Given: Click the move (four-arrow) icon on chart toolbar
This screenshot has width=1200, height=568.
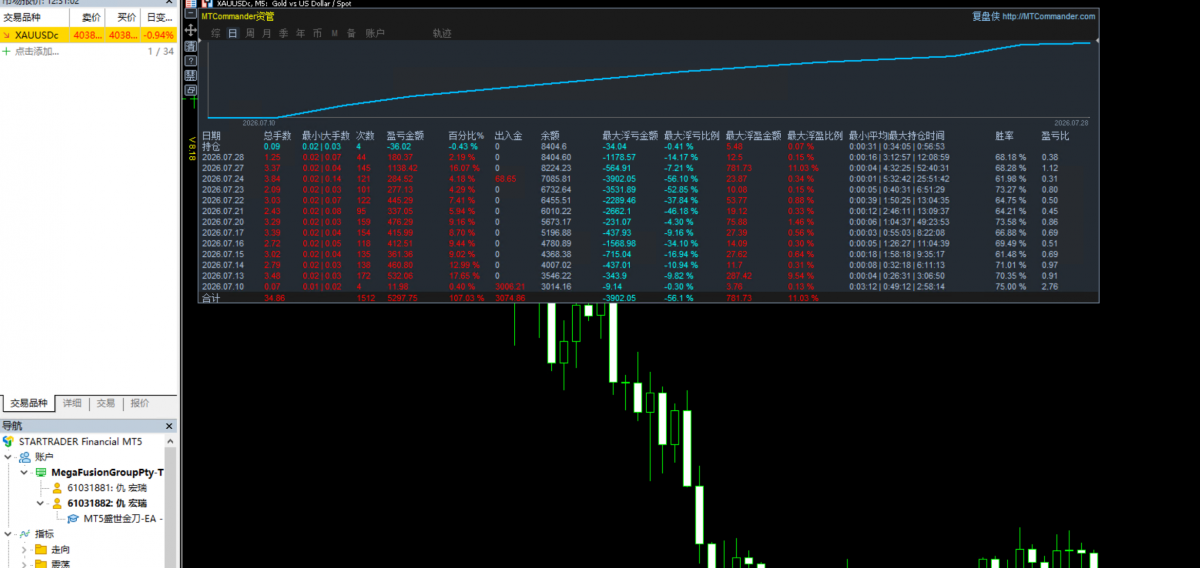Looking at the screenshot, I should pyautogui.click(x=190, y=30).
